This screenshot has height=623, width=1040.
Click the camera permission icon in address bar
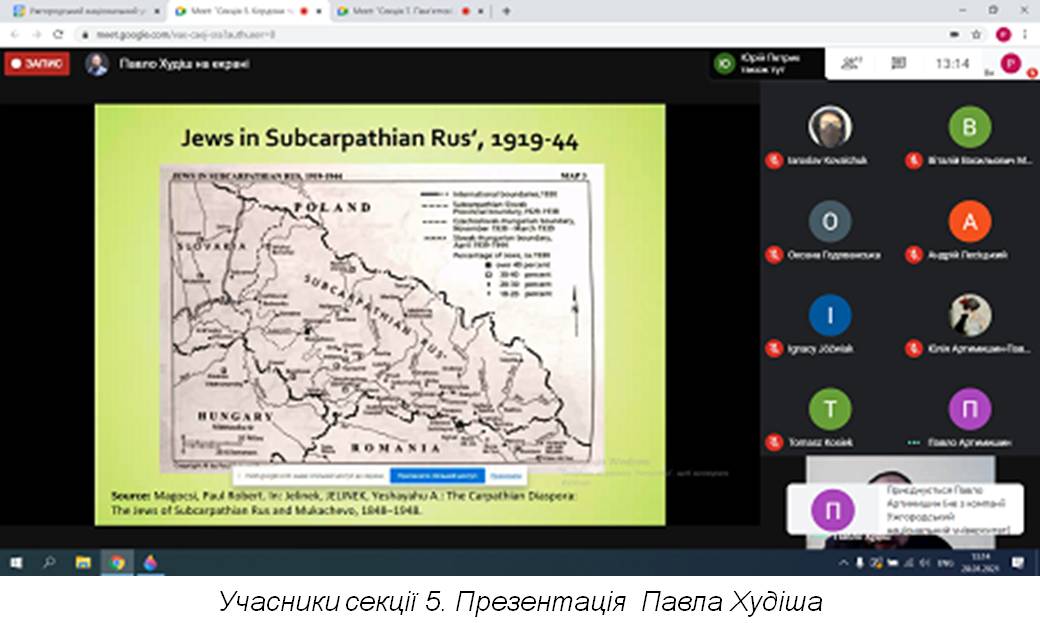(954, 35)
